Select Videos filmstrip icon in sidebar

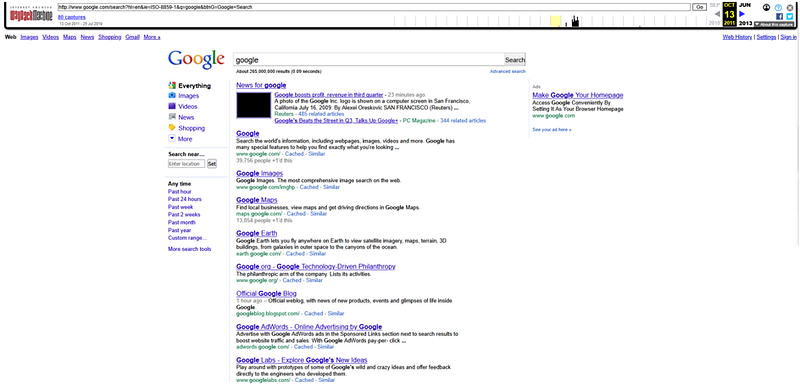click(x=172, y=106)
